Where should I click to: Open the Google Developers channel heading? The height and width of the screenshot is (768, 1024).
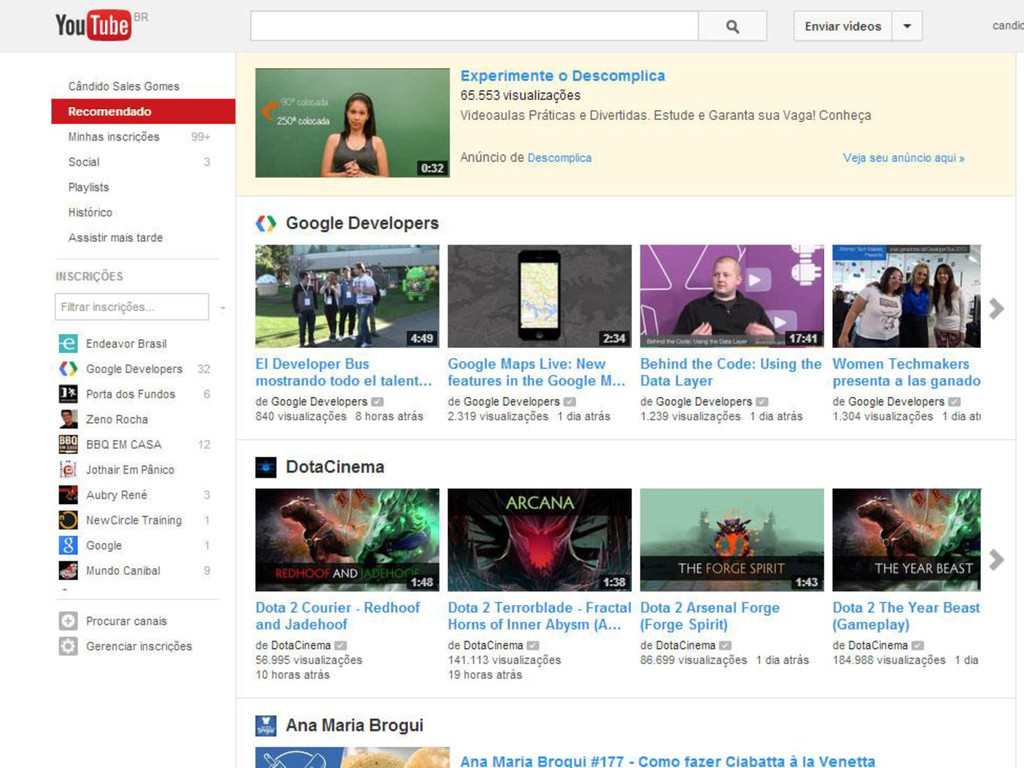[362, 223]
